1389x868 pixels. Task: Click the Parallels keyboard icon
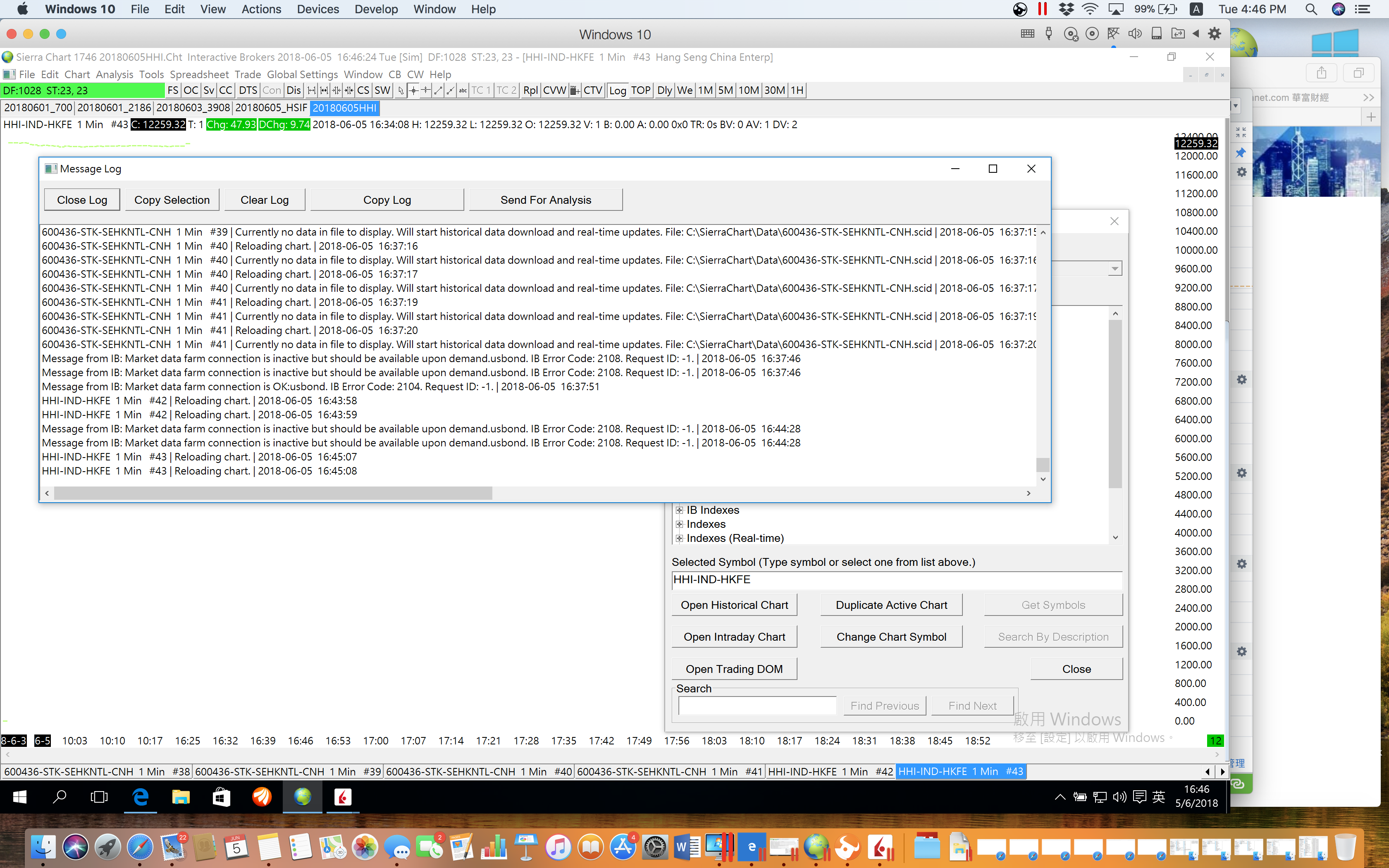1027,34
